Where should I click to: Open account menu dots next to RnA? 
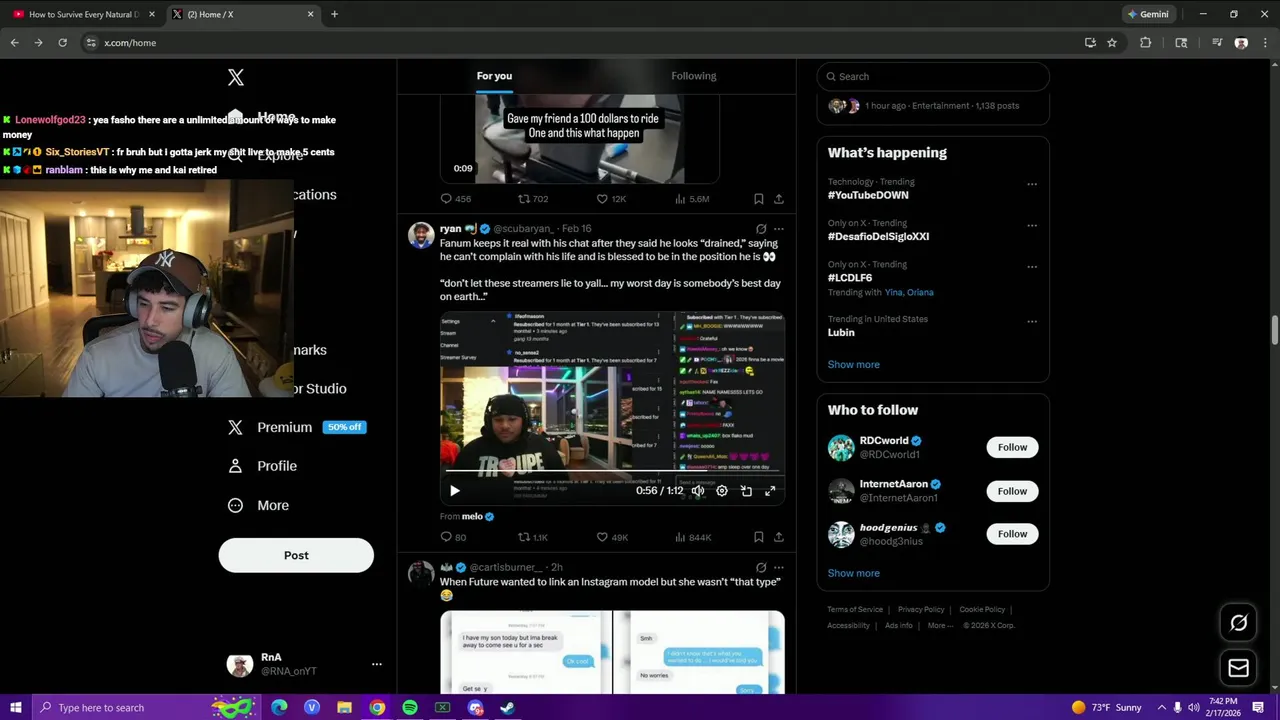377,664
